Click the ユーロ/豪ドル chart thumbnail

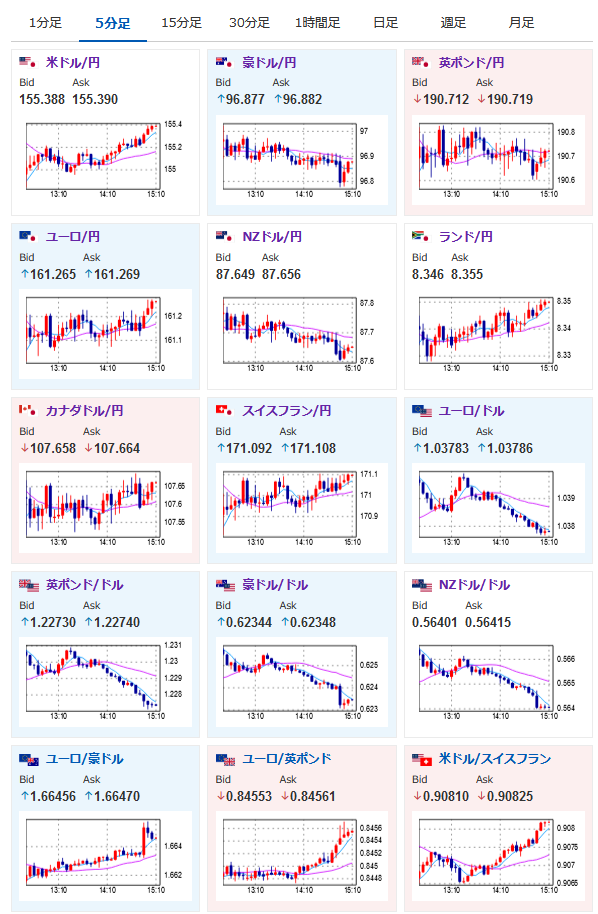point(105,856)
